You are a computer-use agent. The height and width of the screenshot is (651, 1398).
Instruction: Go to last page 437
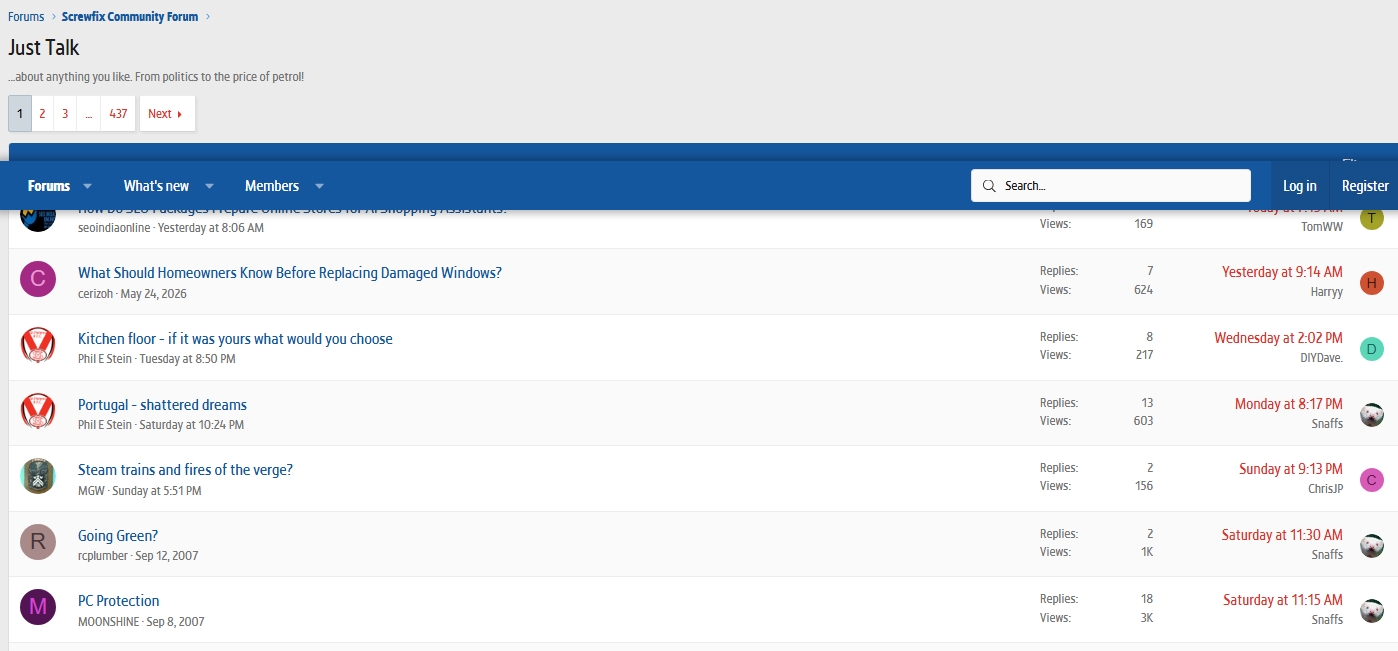[x=118, y=114]
